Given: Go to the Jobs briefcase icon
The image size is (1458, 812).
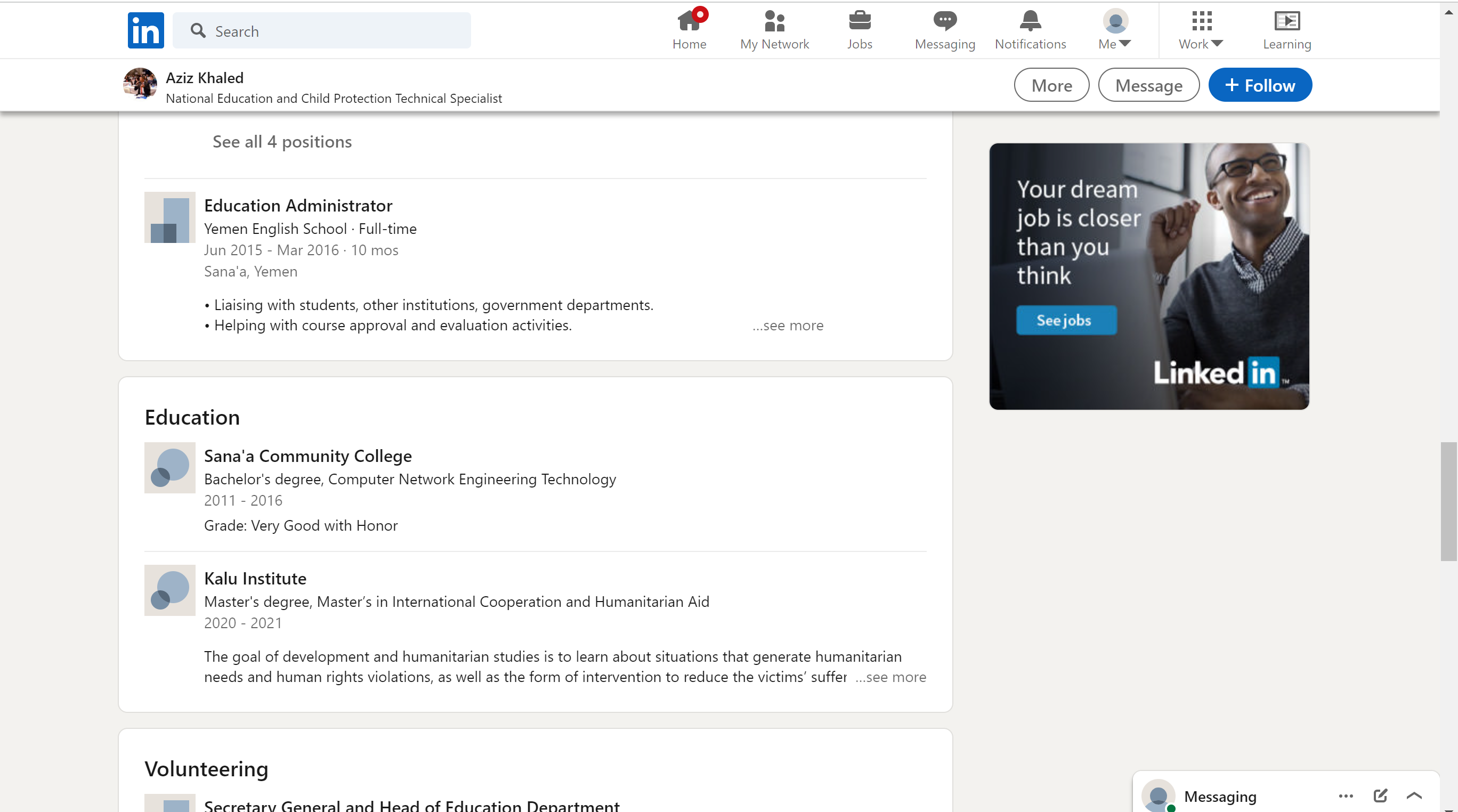Looking at the screenshot, I should (859, 21).
